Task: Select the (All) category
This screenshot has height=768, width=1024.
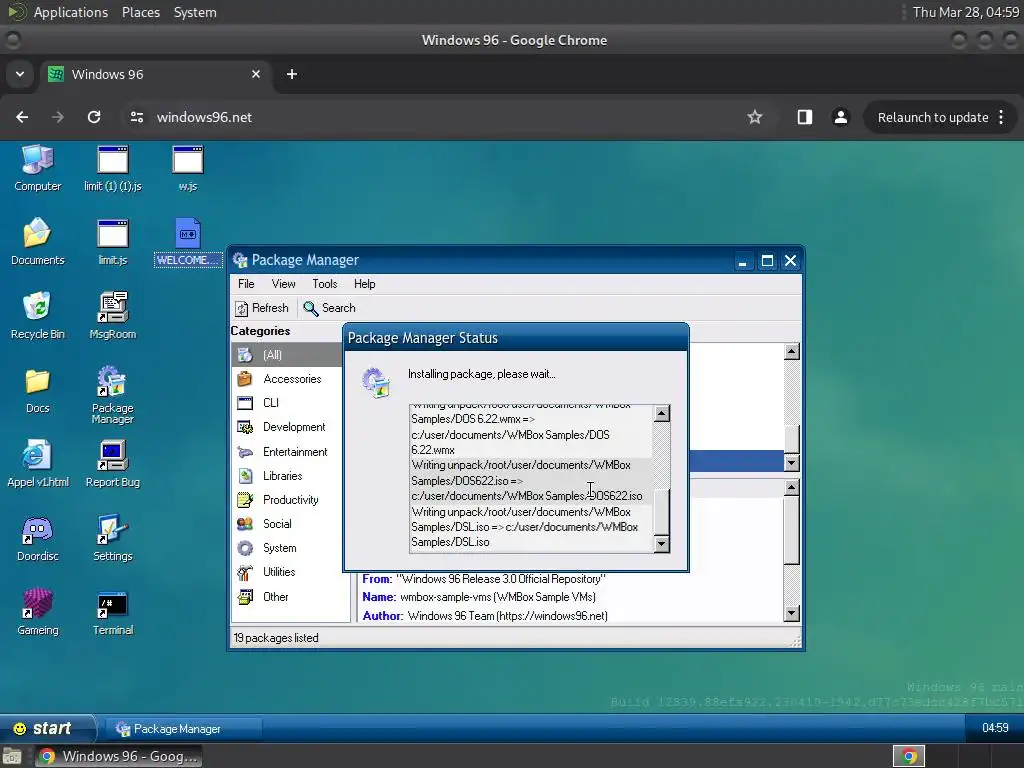Action: point(287,355)
